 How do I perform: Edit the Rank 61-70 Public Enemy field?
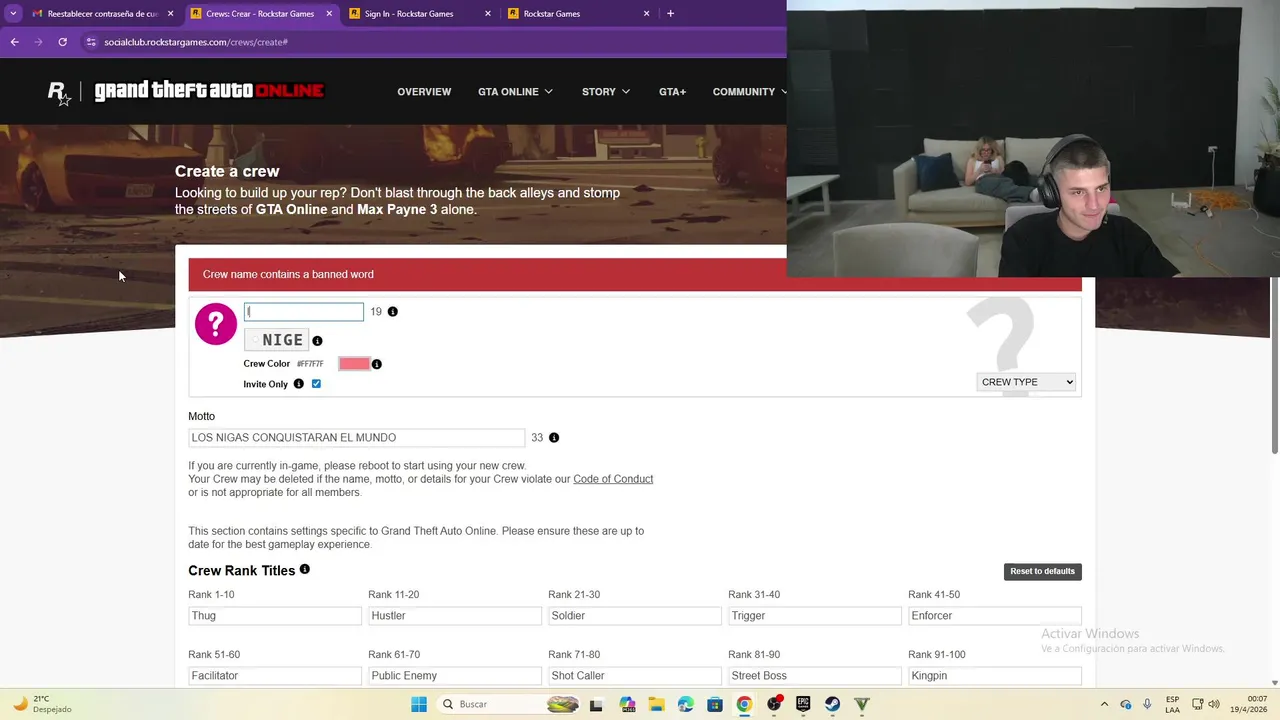pos(455,676)
